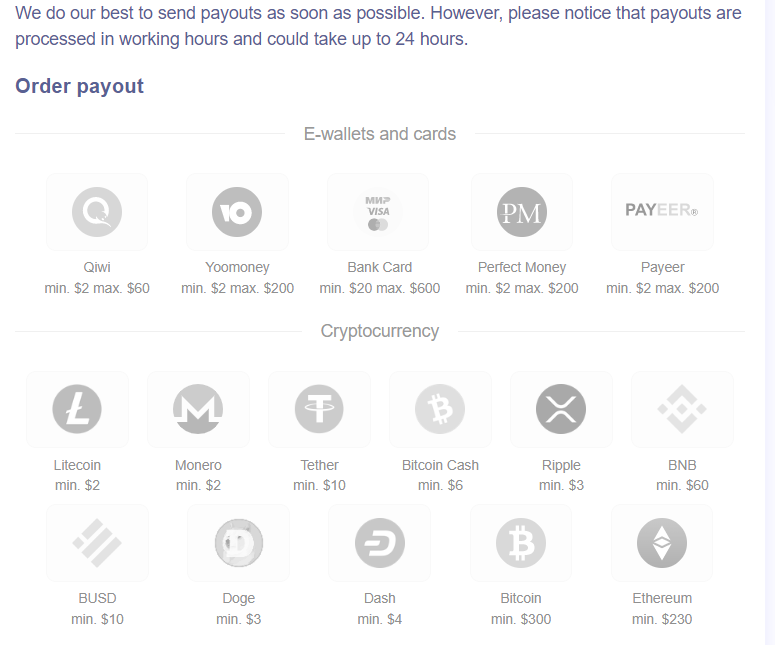Click the Litecoin label text

click(77, 466)
